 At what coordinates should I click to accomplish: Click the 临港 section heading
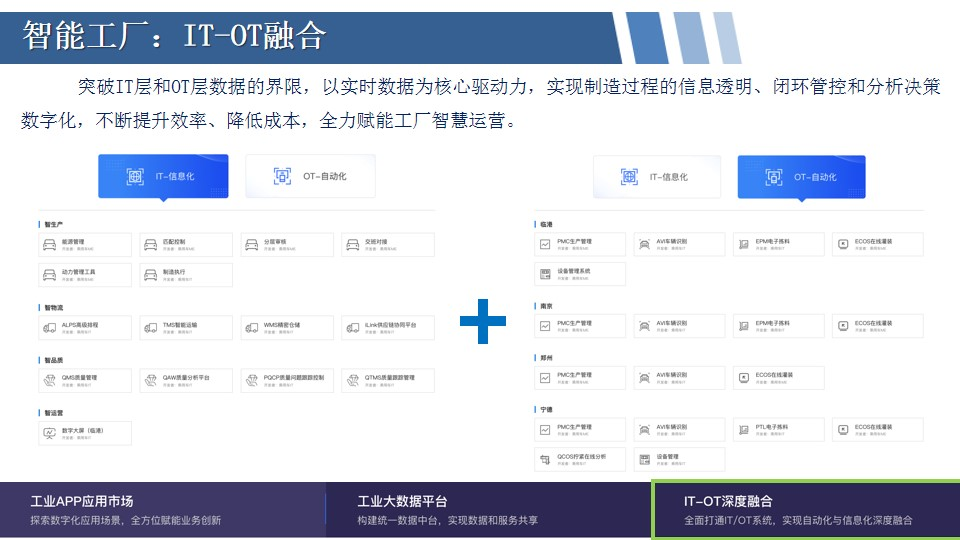pos(546,225)
